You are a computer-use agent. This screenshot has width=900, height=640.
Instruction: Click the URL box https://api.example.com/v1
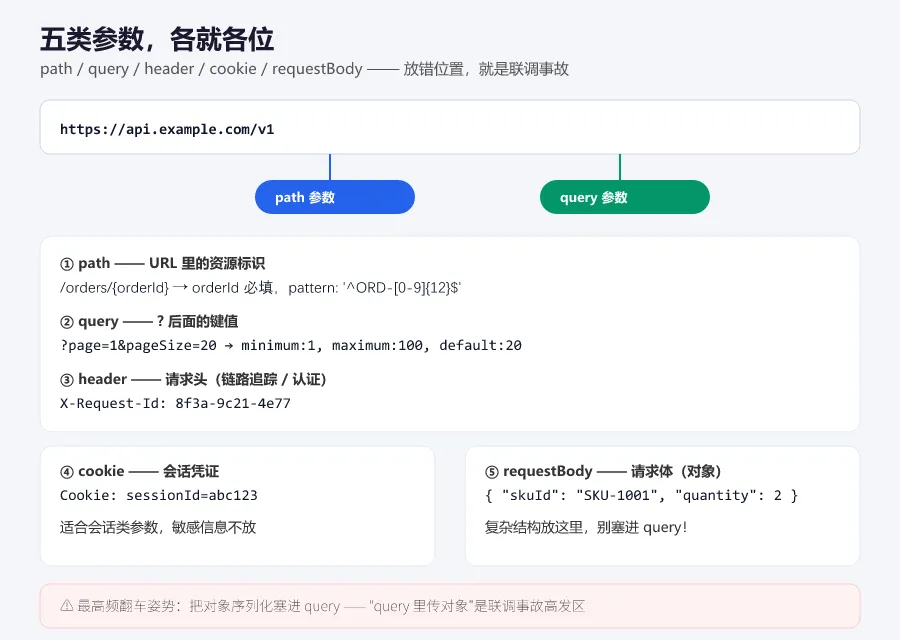(449, 127)
